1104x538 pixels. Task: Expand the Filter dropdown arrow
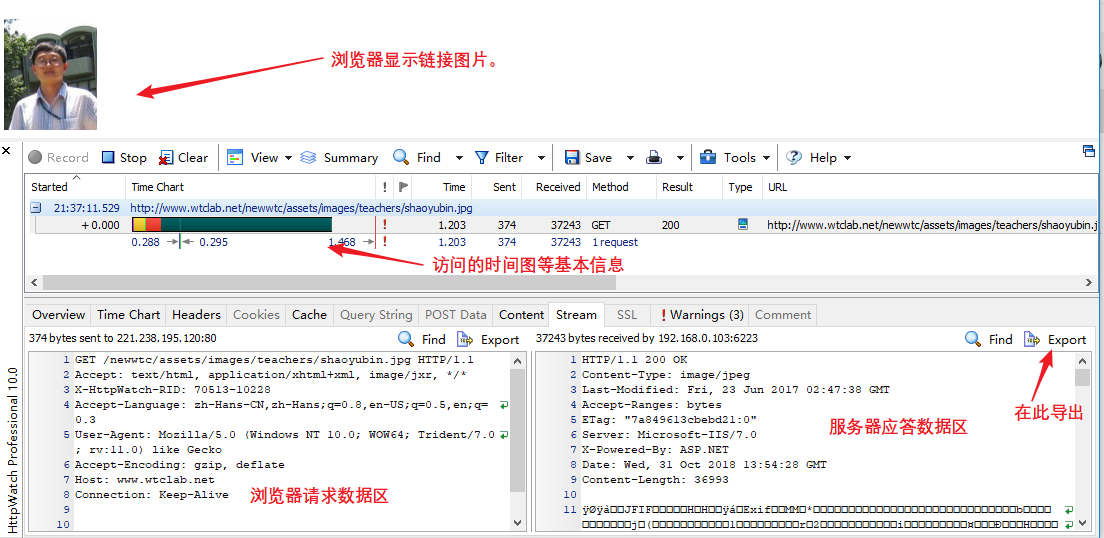pos(541,158)
